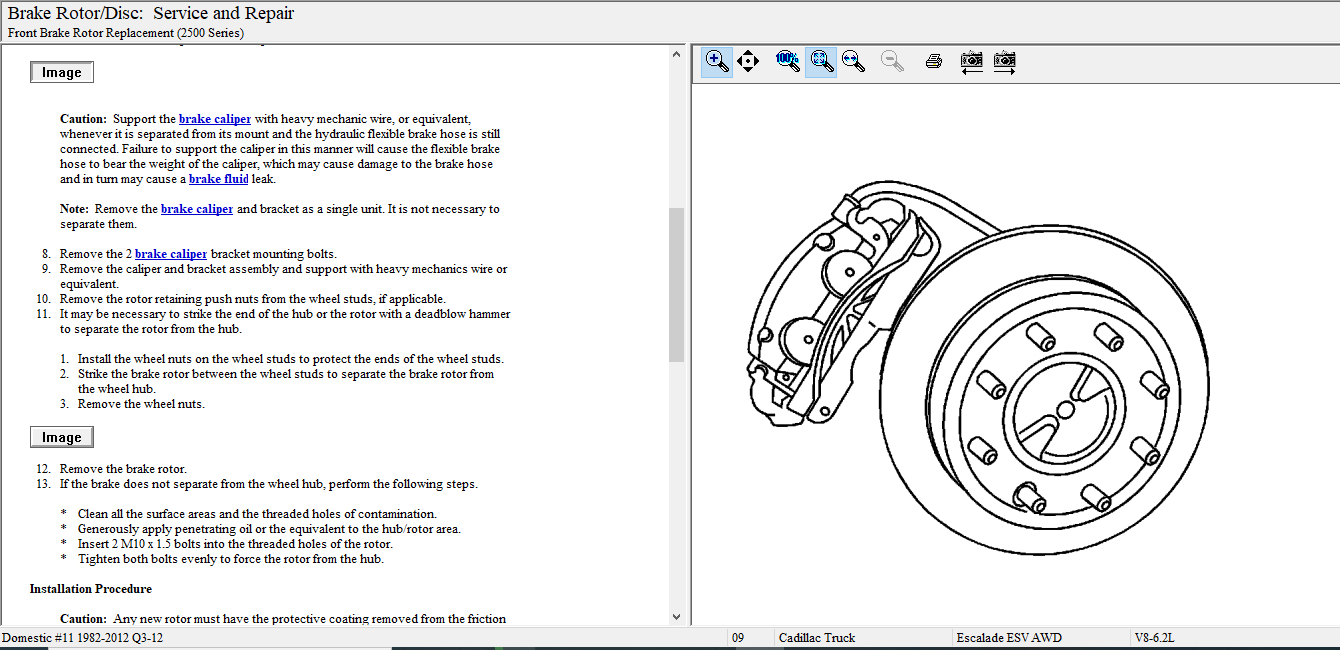This screenshot has width=1340, height=650.
Task: Click Escalade ESV AWD in status bar
Action: point(1008,638)
